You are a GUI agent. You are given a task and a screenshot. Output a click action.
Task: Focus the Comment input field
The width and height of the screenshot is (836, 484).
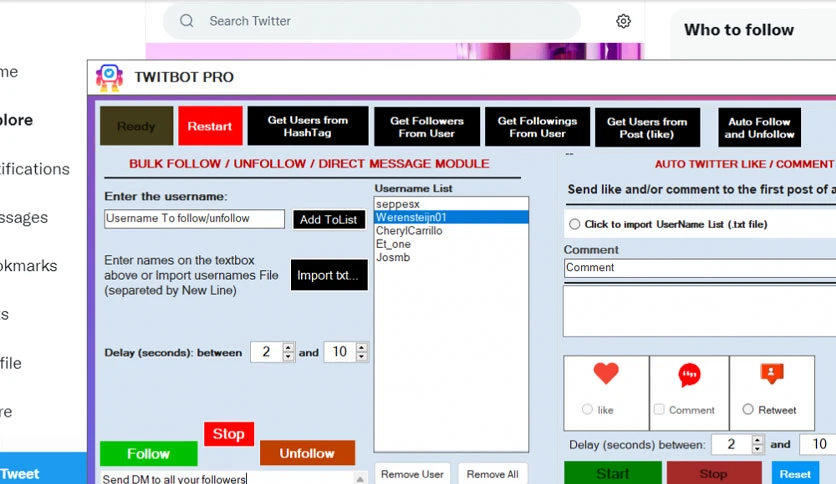(700, 268)
